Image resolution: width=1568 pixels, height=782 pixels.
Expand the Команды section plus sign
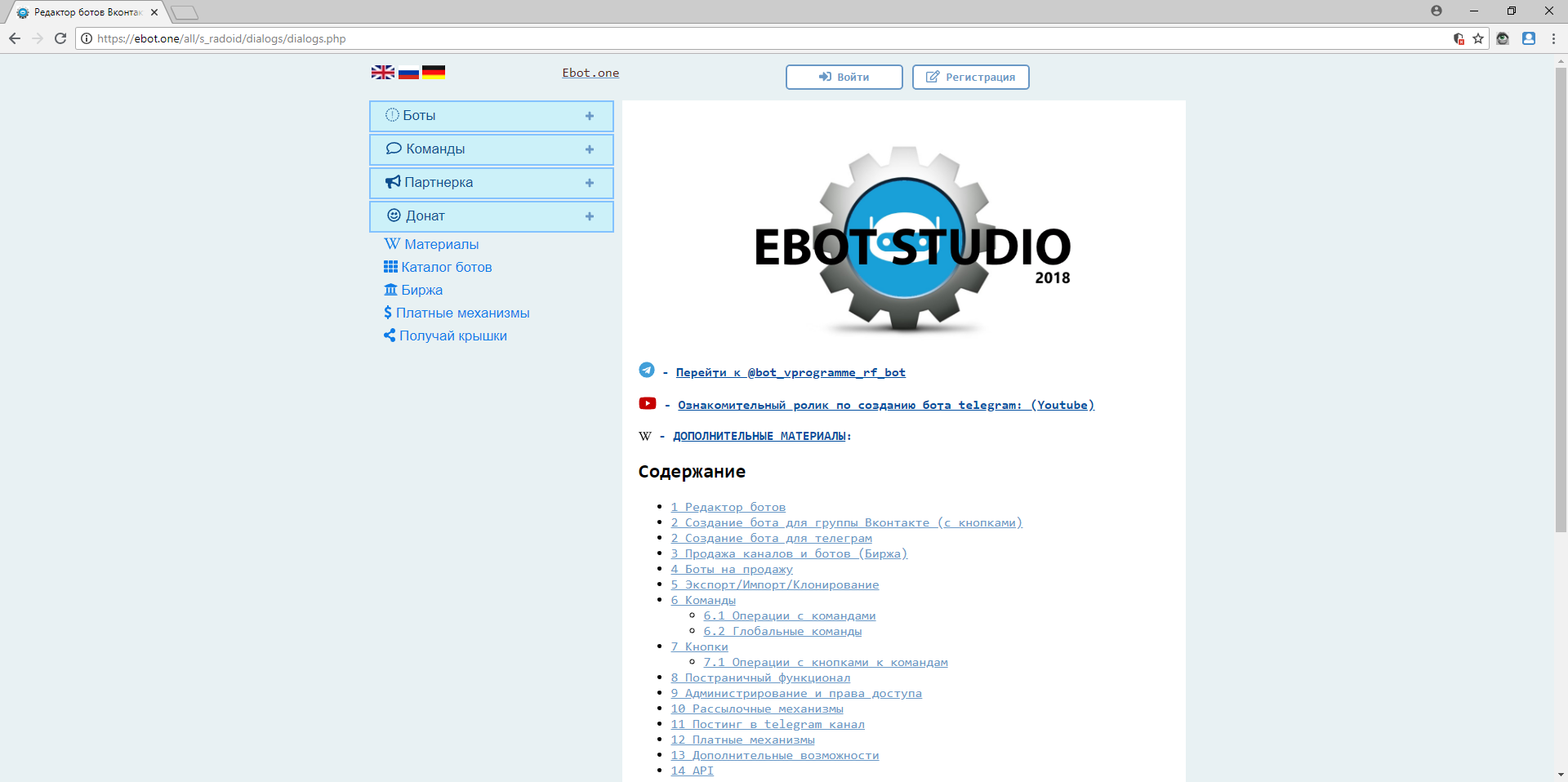click(x=590, y=149)
